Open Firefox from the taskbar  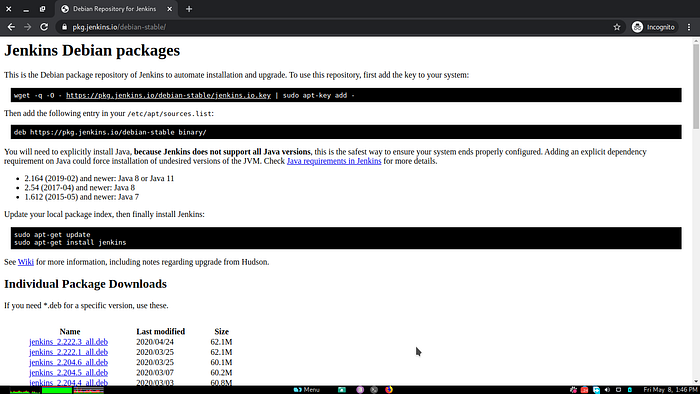click(389, 390)
